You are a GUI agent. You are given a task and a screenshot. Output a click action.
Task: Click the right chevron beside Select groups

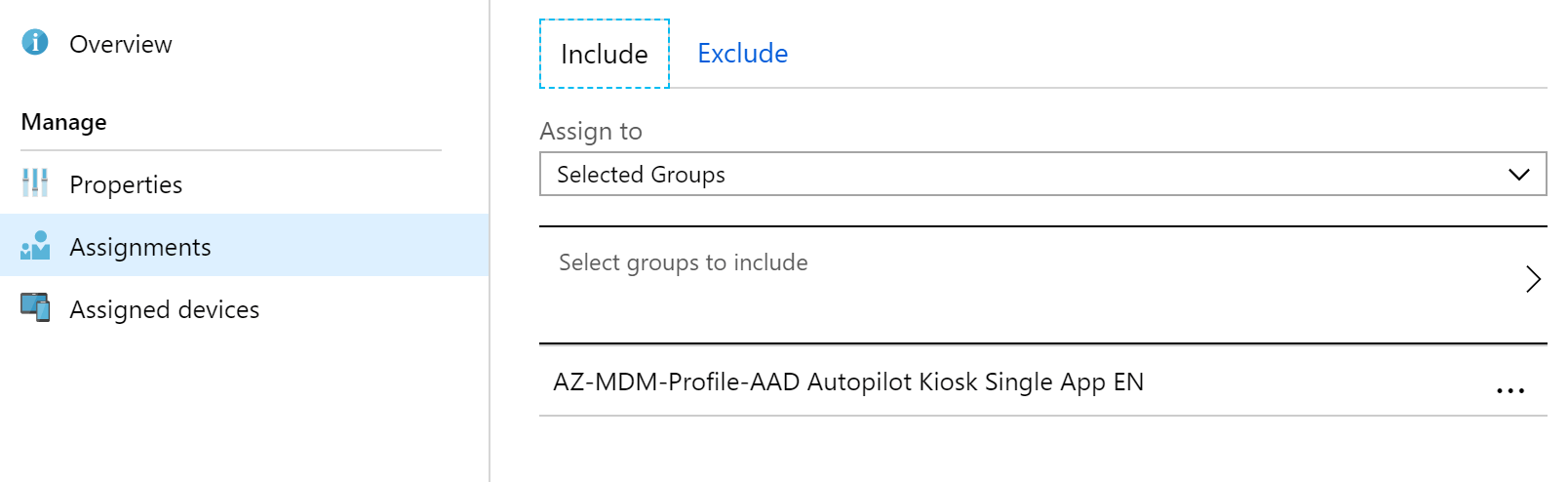(1533, 279)
